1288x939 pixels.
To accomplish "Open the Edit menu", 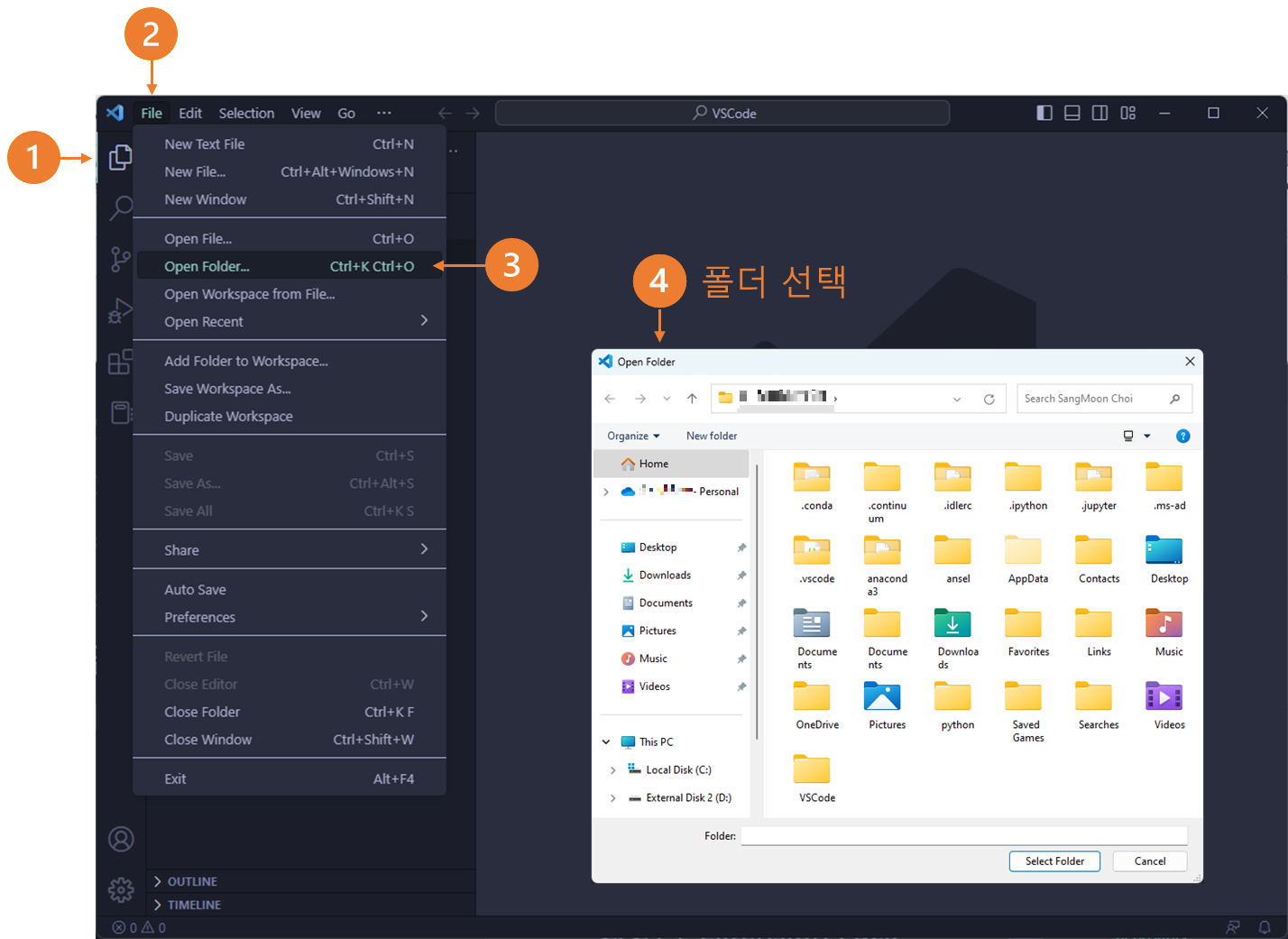I will pos(190,113).
